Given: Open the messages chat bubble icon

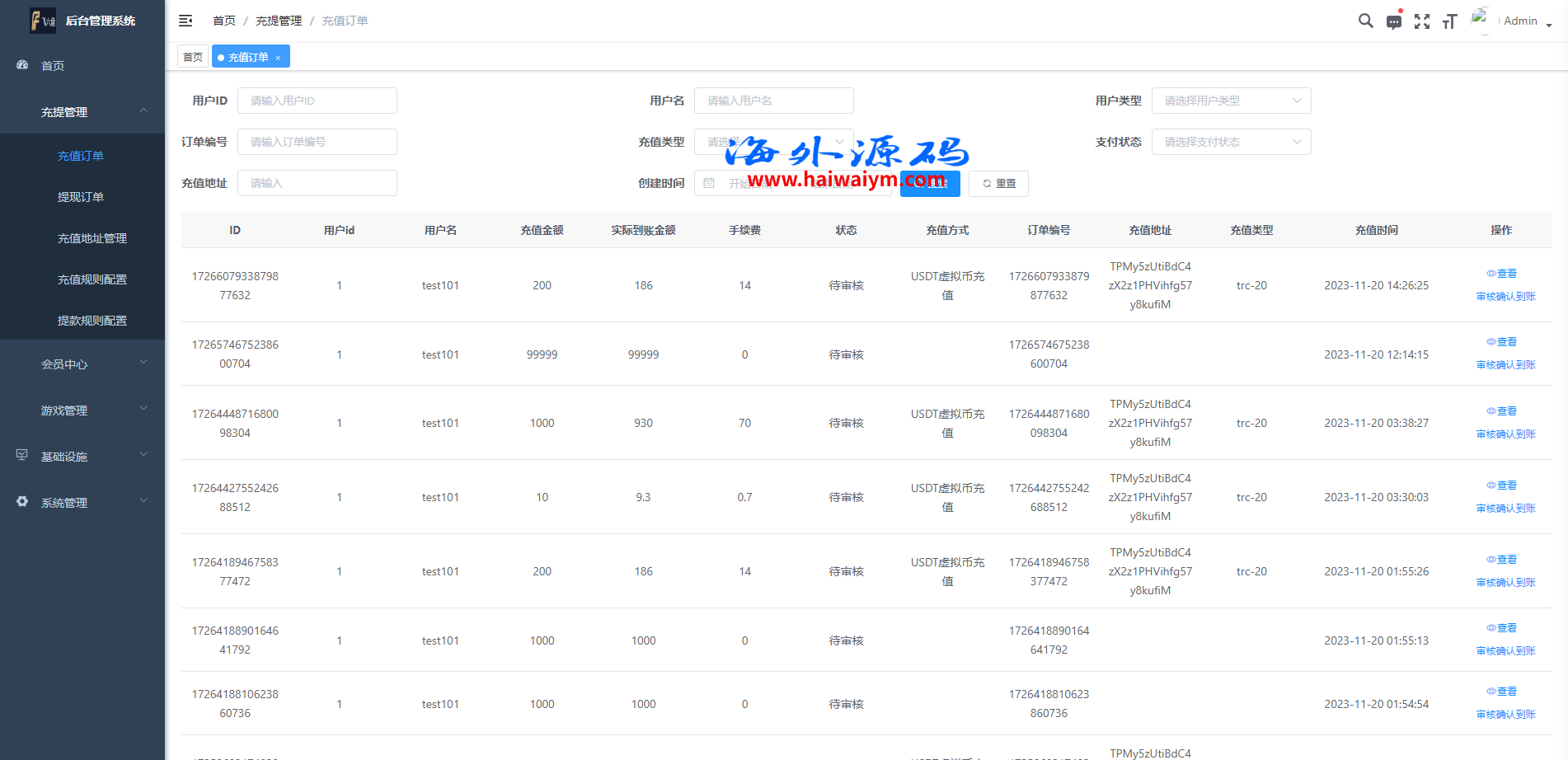Looking at the screenshot, I should [x=1393, y=22].
